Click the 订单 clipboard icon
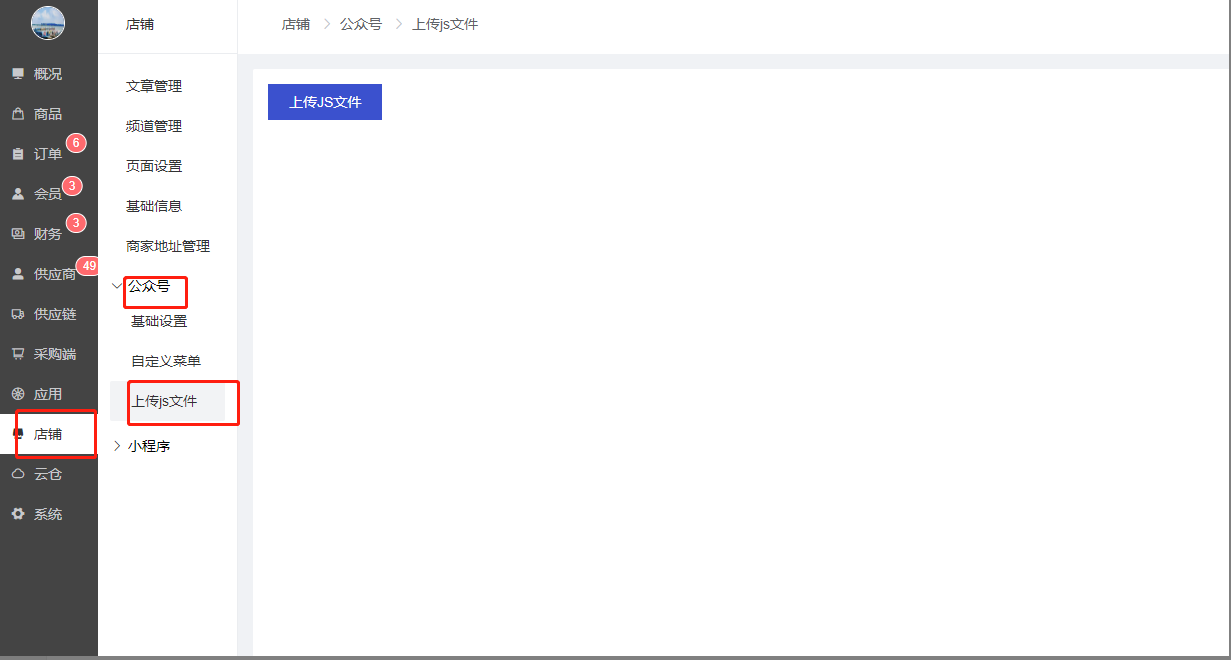Image resolution: width=1231 pixels, height=660 pixels. tap(18, 154)
